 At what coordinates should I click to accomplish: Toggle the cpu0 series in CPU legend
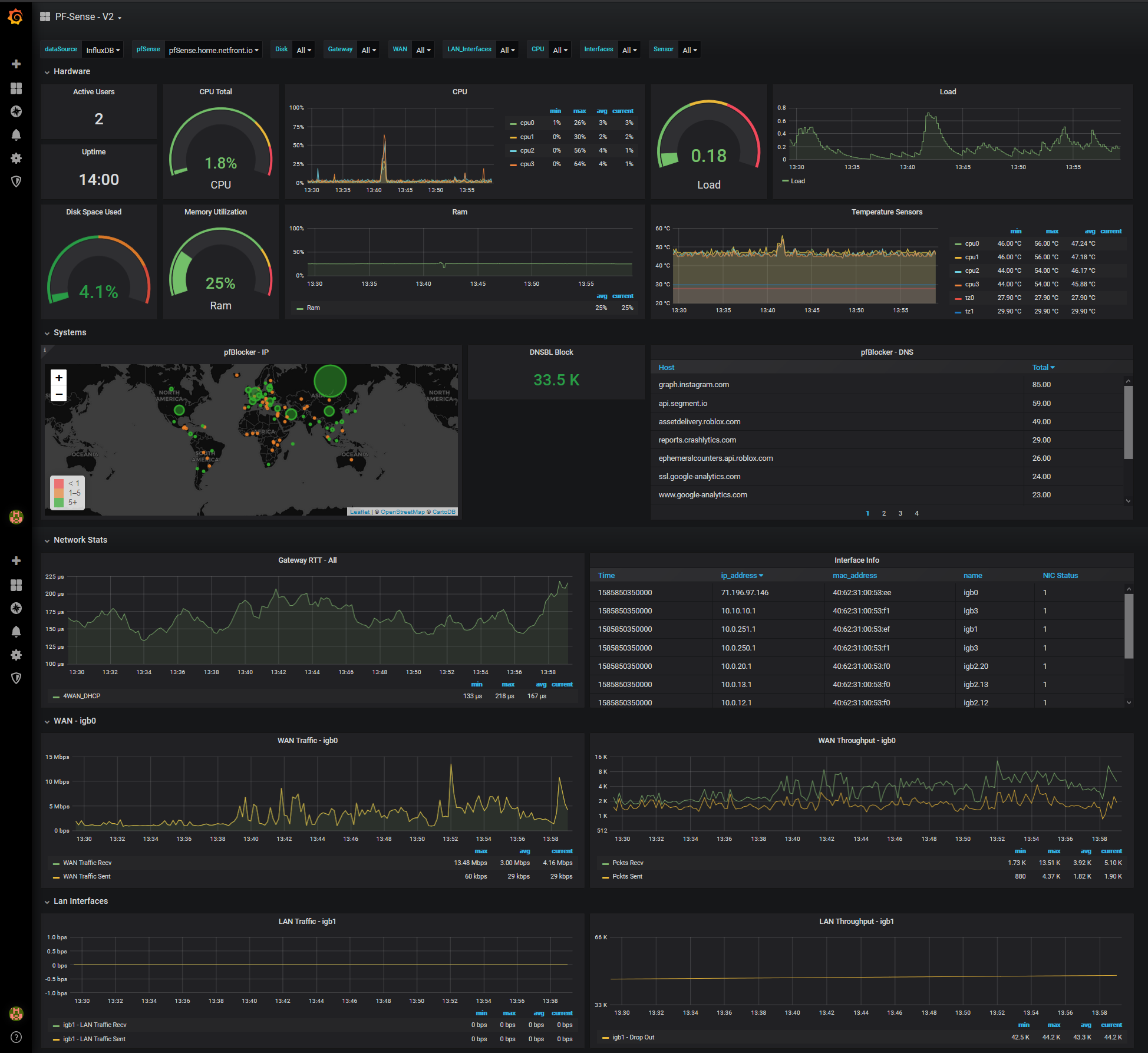[526, 123]
